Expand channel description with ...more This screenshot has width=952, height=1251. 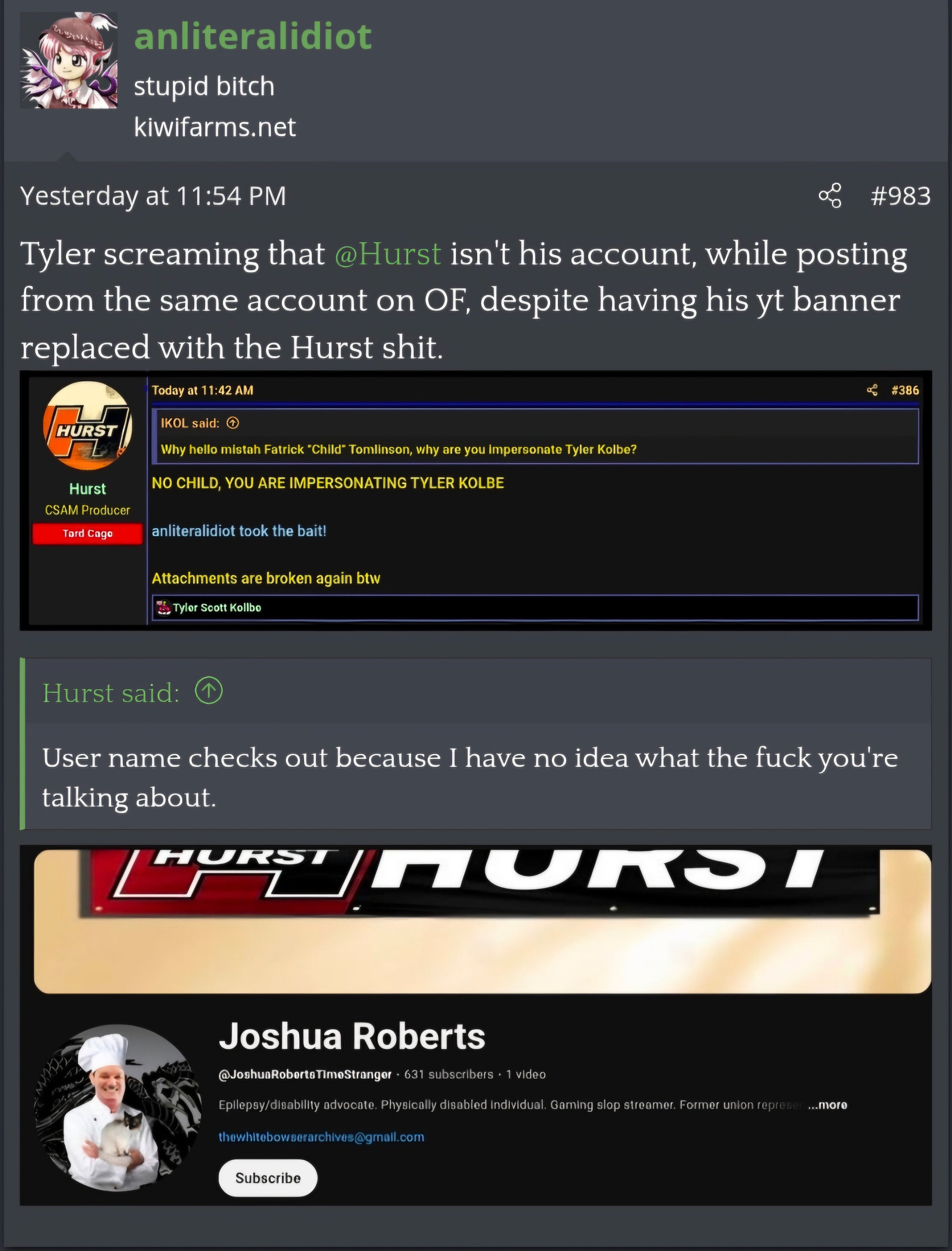click(828, 1105)
